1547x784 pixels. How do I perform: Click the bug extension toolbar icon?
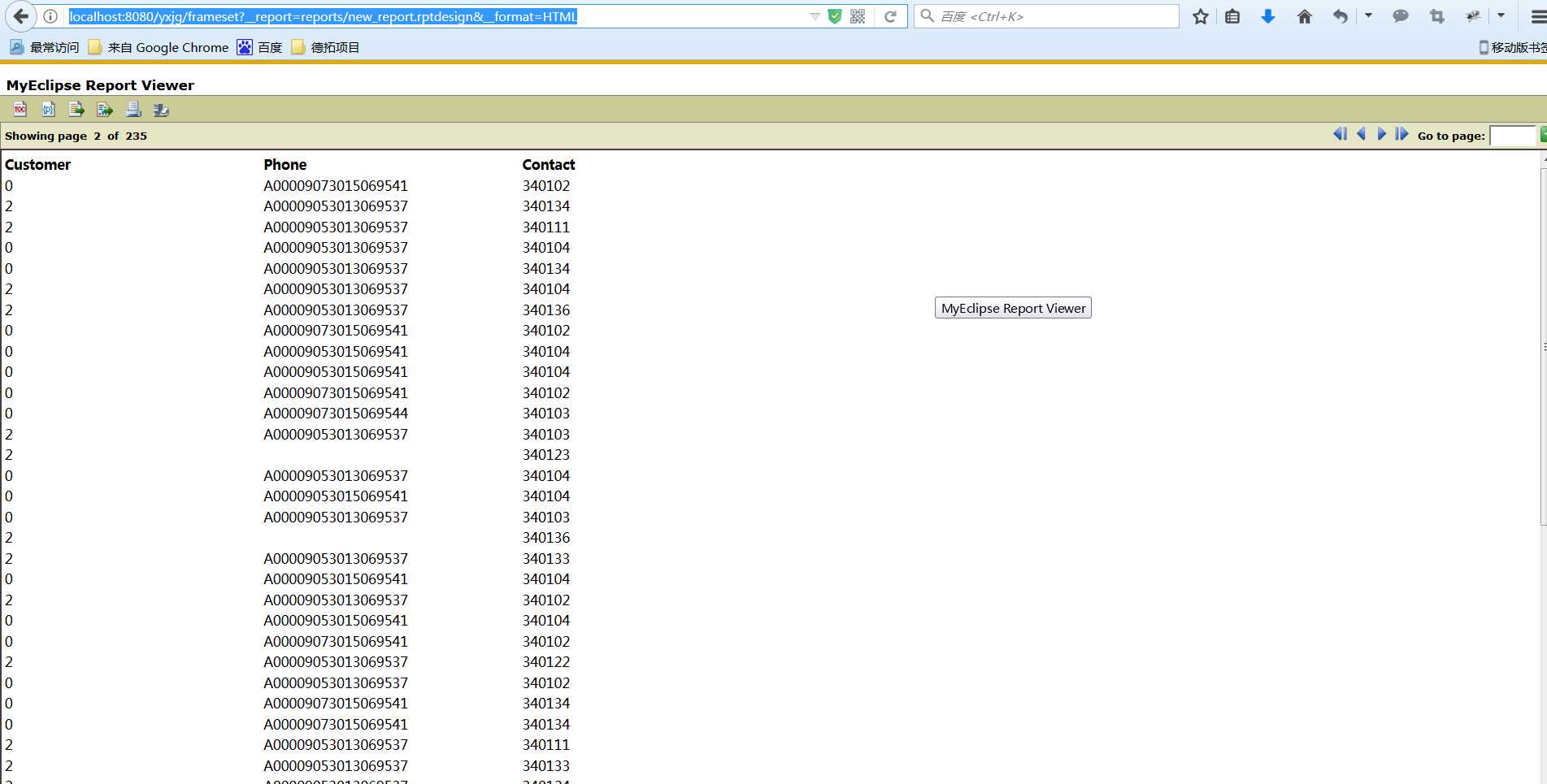pyautogui.click(x=1473, y=16)
